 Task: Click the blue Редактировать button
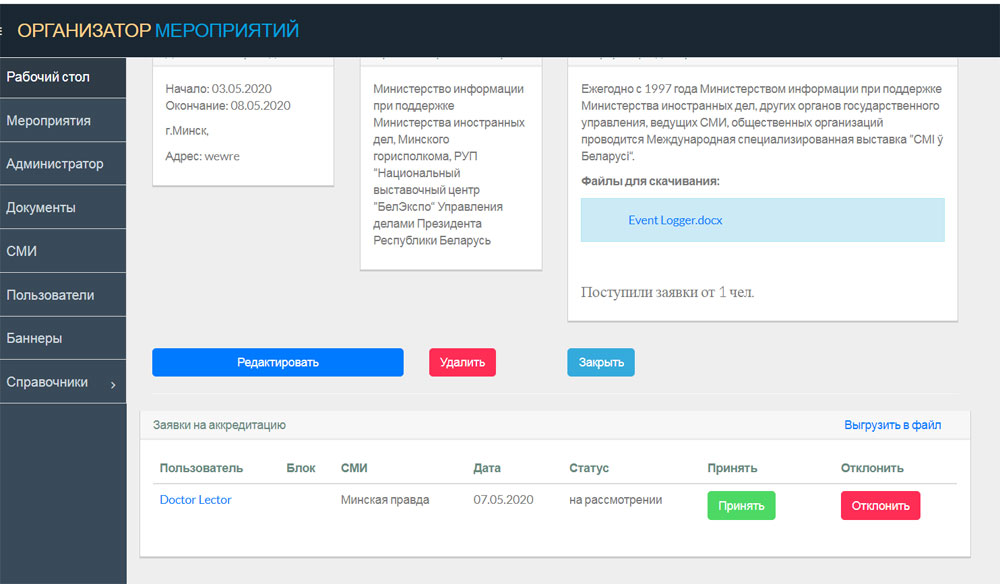[x=277, y=362]
